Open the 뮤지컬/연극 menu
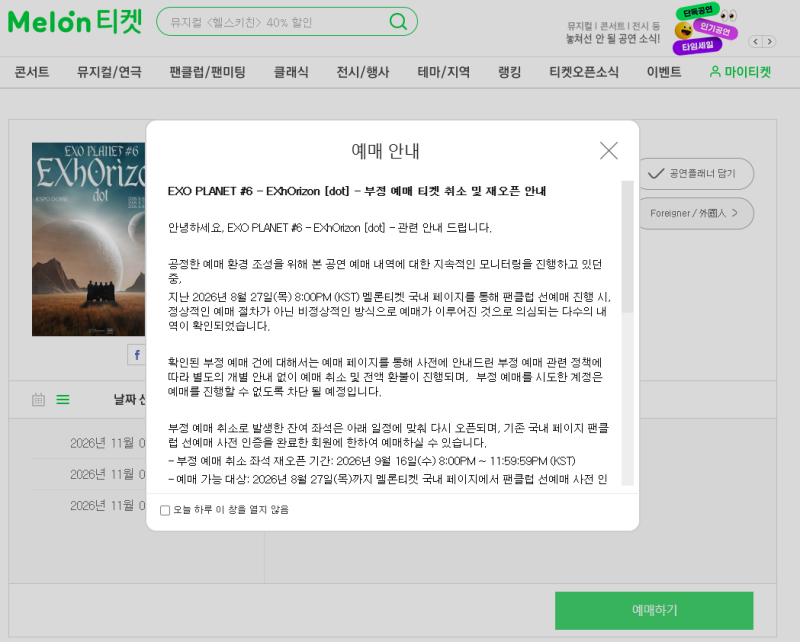The image size is (800, 642). 109,72
